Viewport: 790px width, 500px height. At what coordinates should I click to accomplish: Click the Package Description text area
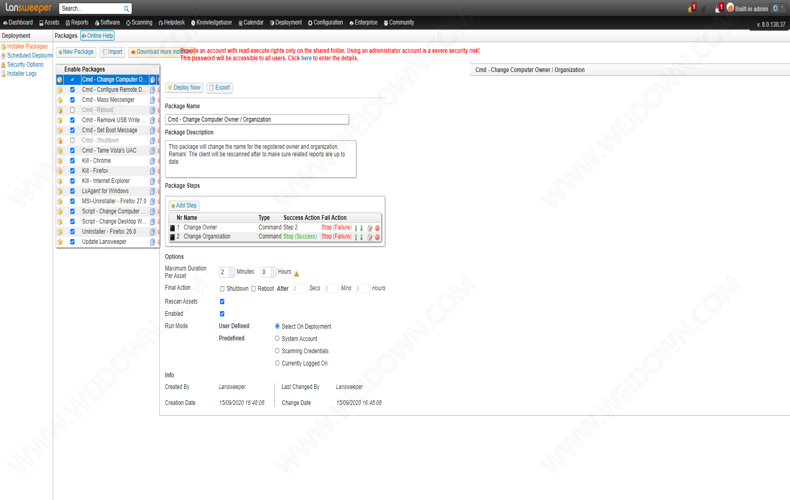(260, 159)
